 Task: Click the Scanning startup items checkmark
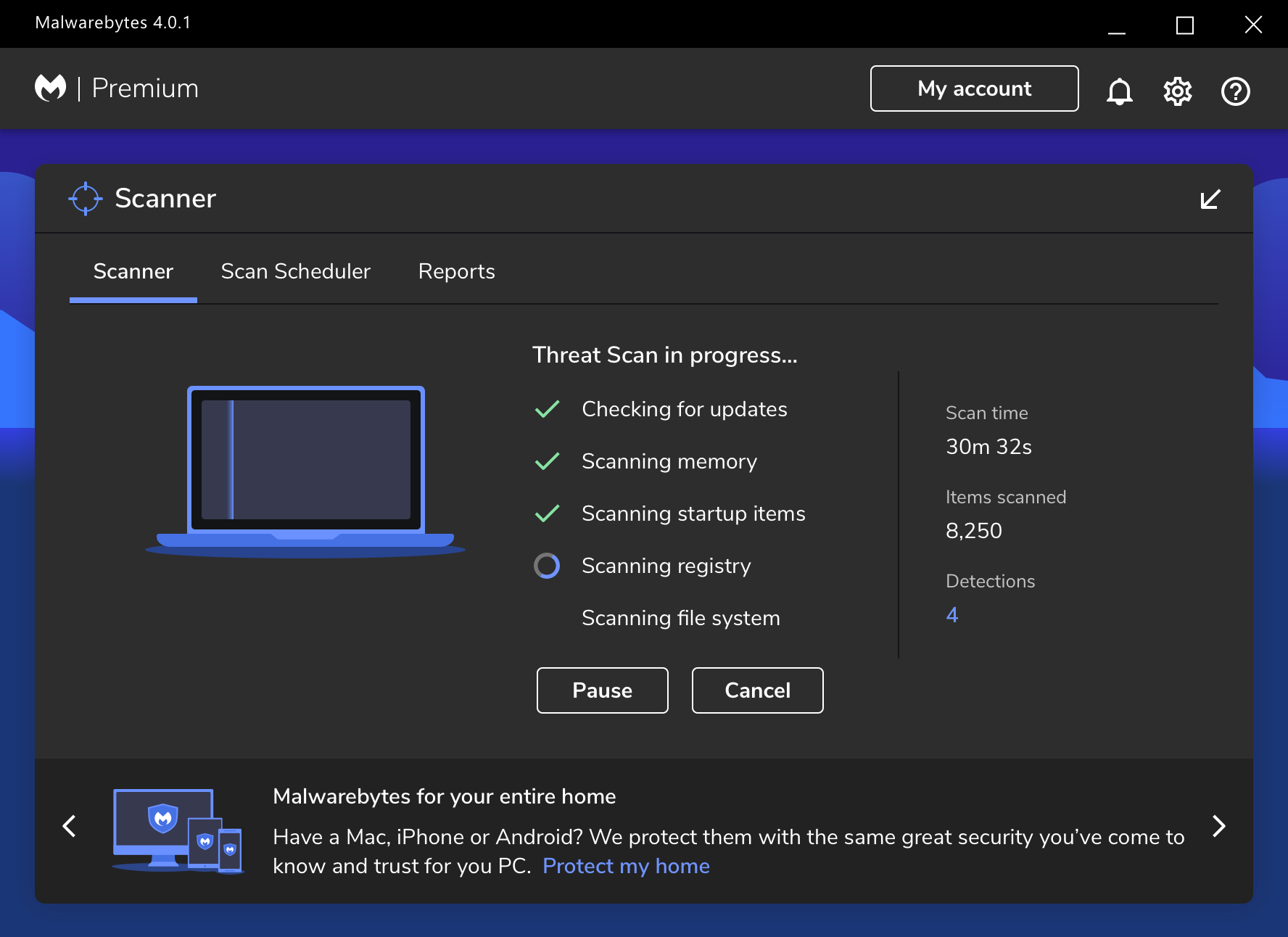pyautogui.click(x=547, y=513)
